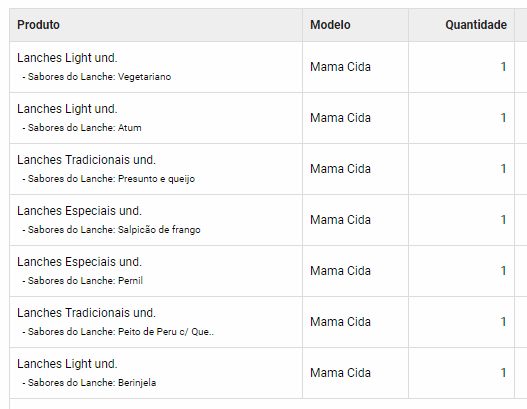Click the Produto column header
Viewport: 527px width, 409px height.
pos(38,25)
